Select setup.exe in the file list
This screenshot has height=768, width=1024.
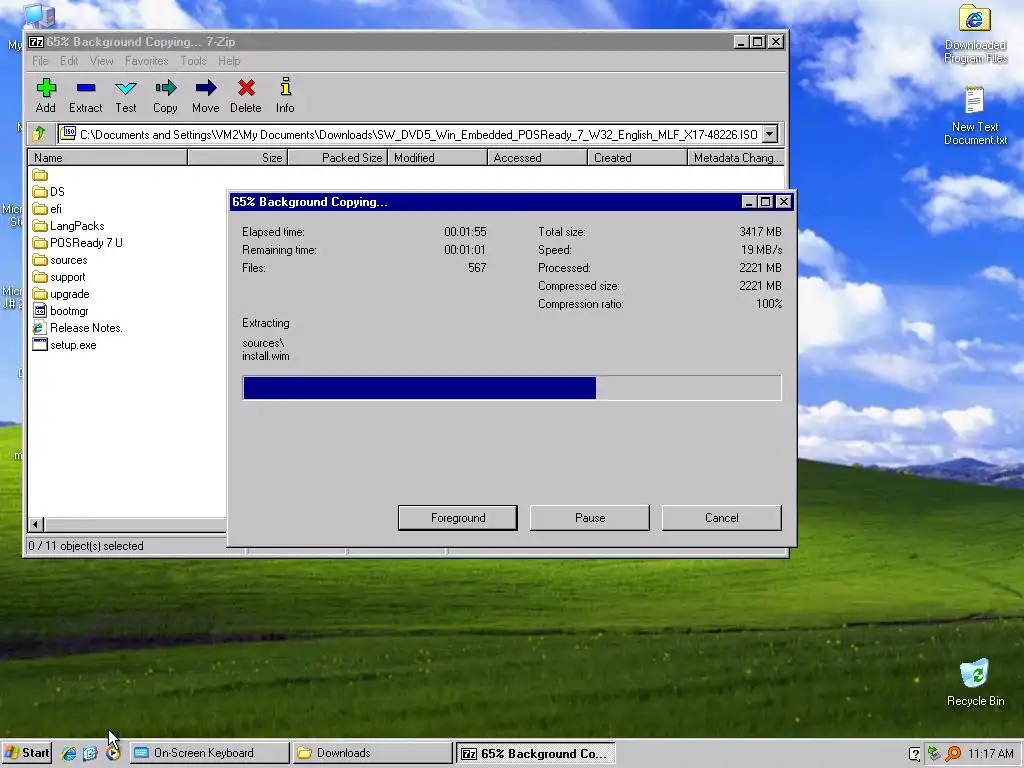65,345
